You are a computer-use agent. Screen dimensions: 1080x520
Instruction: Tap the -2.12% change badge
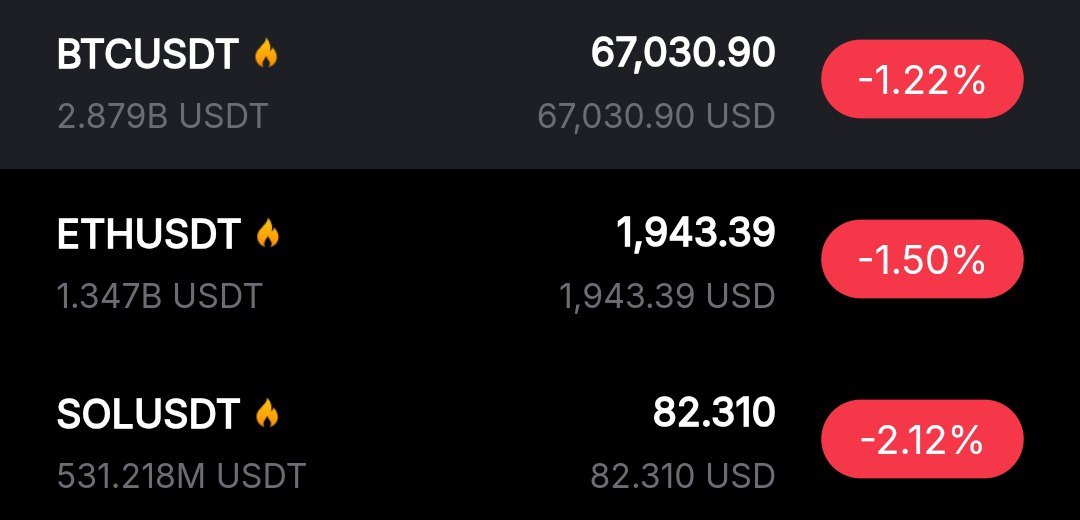(921, 440)
